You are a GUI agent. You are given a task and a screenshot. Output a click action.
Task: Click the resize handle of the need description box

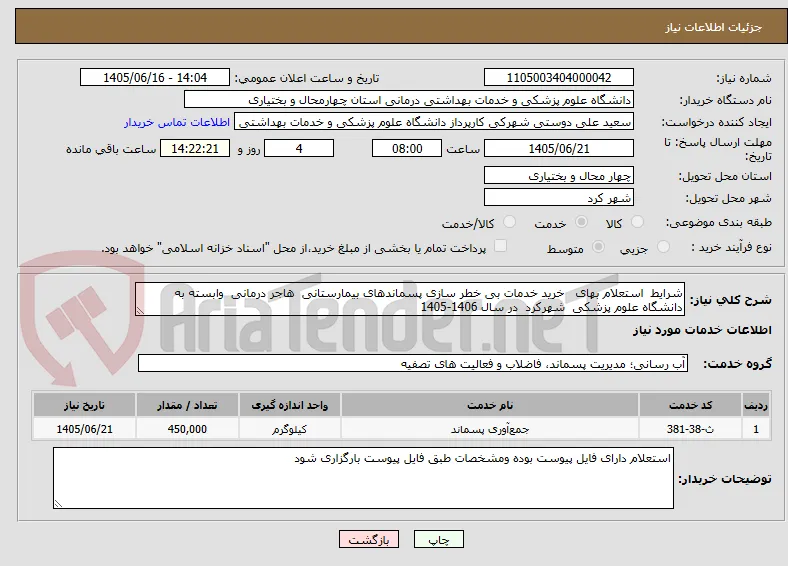[x=140, y=311]
